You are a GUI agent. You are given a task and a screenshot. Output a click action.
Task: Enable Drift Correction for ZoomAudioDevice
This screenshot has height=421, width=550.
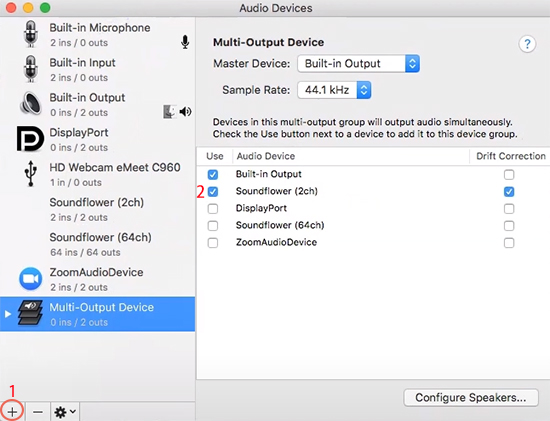tap(509, 243)
